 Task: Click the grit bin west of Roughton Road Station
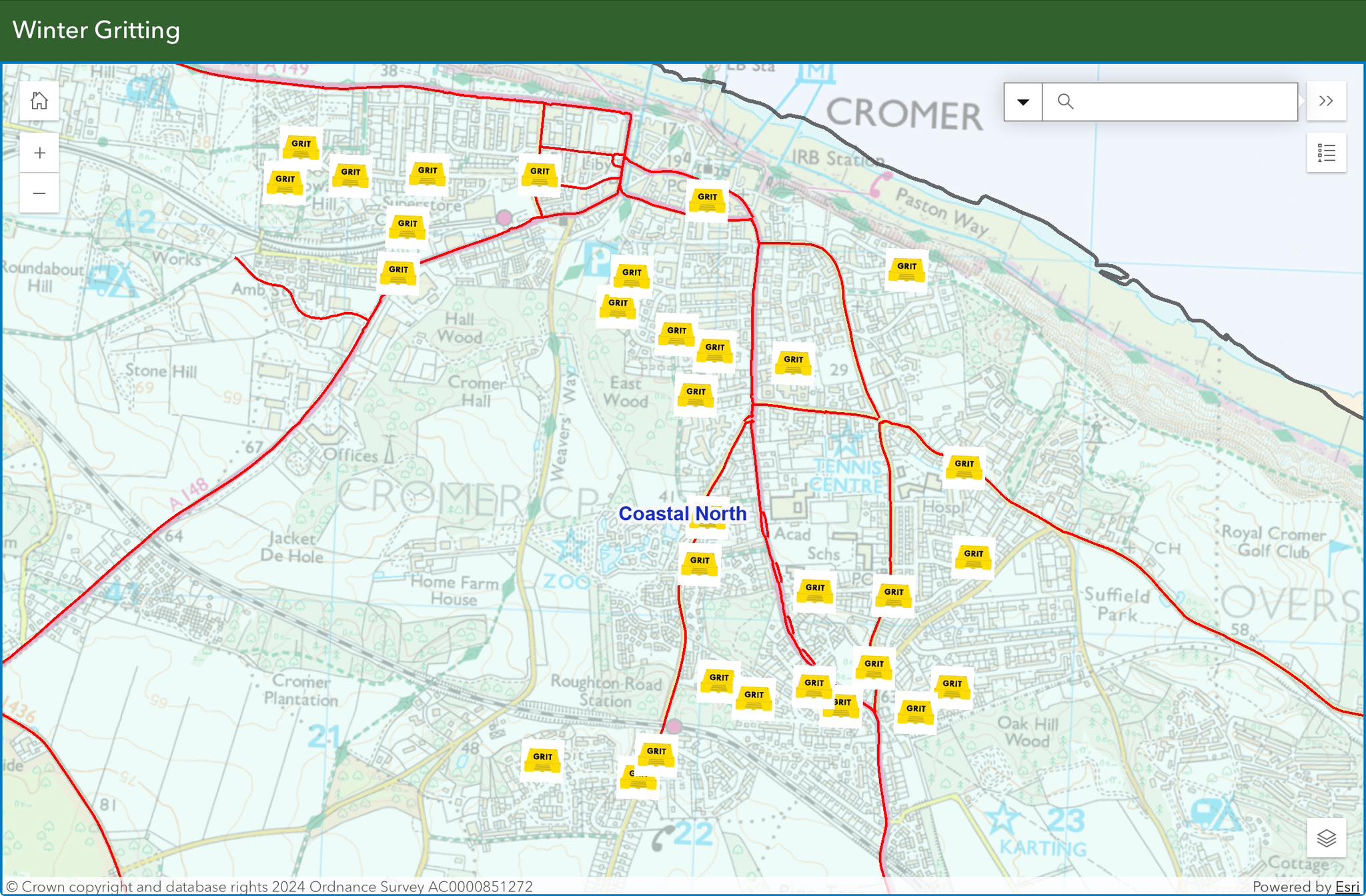pos(542,759)
